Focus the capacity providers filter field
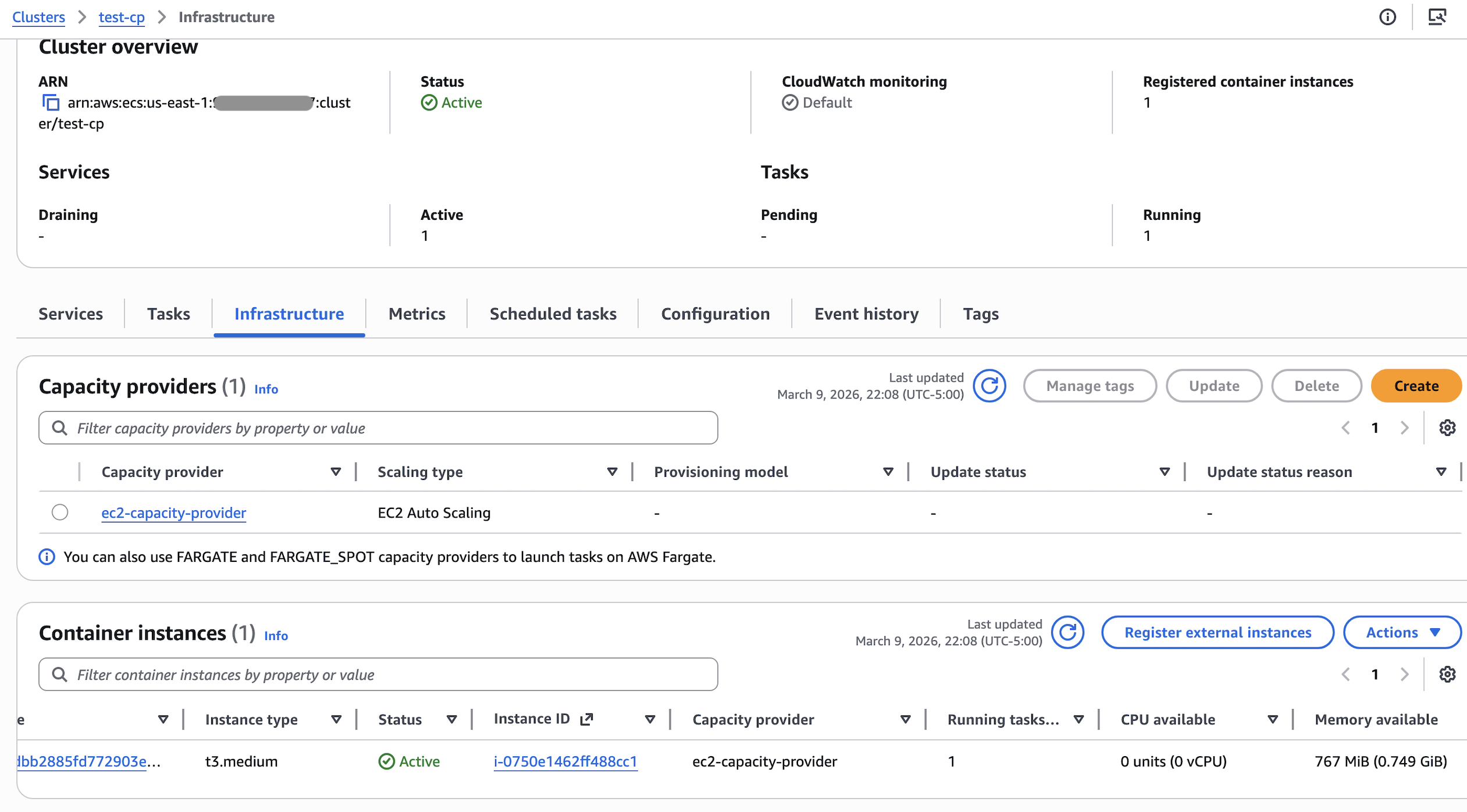 378,428
